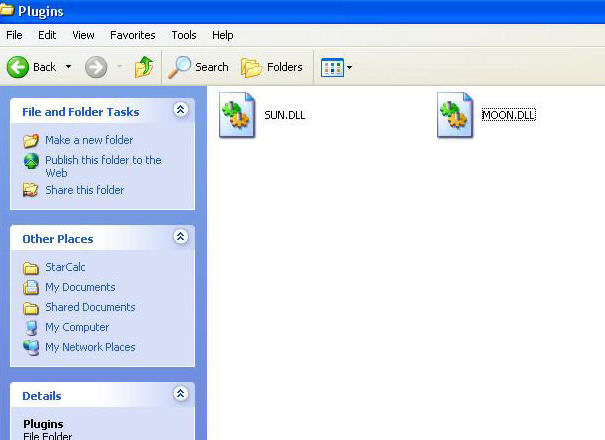Click the MOON.DLL file name
This screenshot has height=440, width=605.
tap(509, 115)
